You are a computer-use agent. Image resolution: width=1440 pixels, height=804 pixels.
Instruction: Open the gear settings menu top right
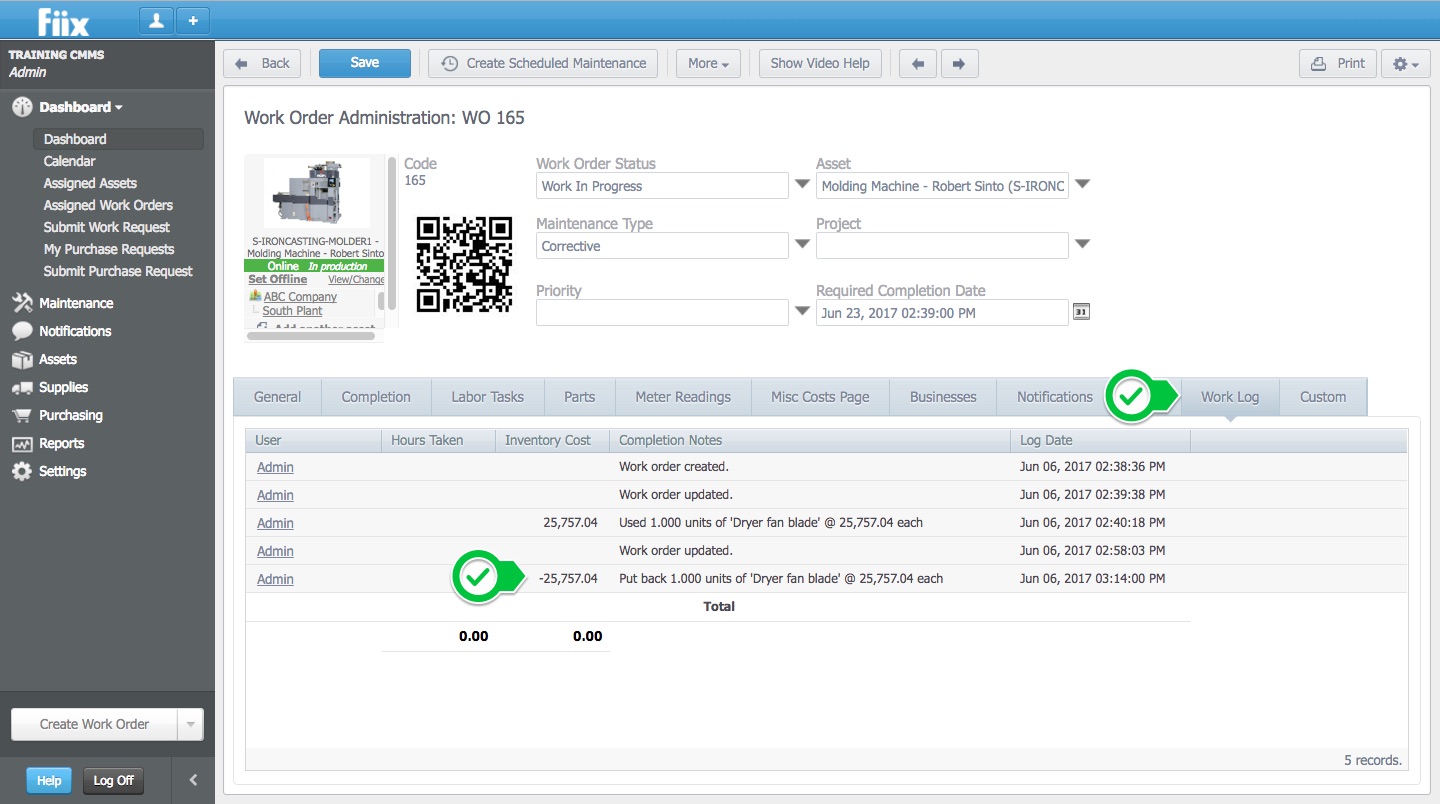(1406, 63)
